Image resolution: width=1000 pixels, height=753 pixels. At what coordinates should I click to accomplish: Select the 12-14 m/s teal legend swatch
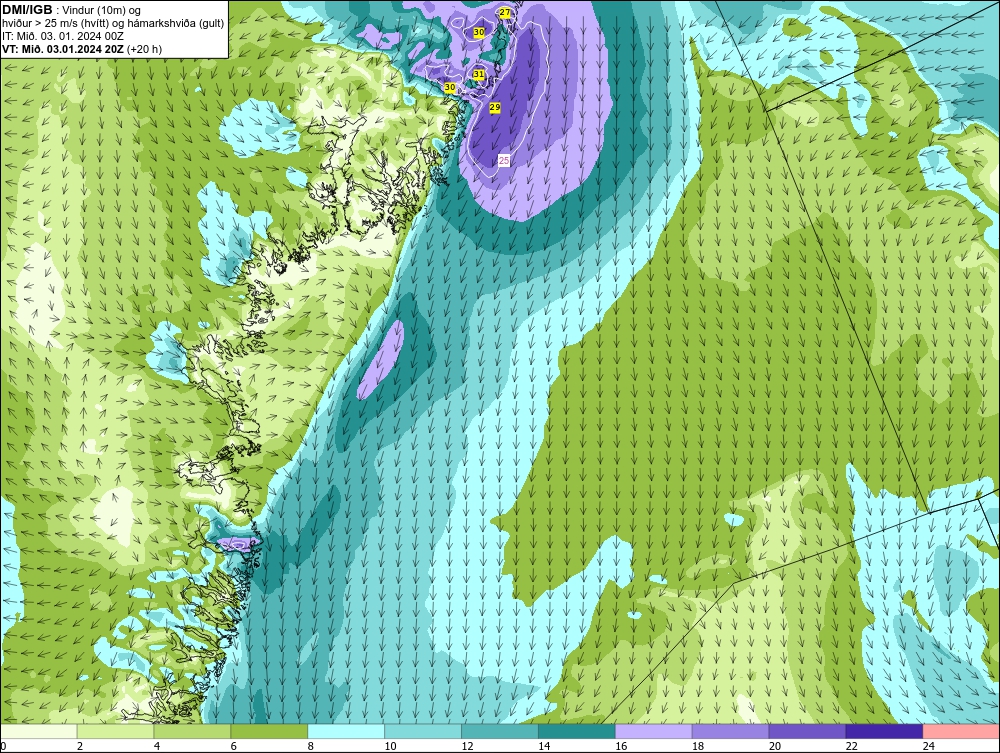click(x=499, y=731)
